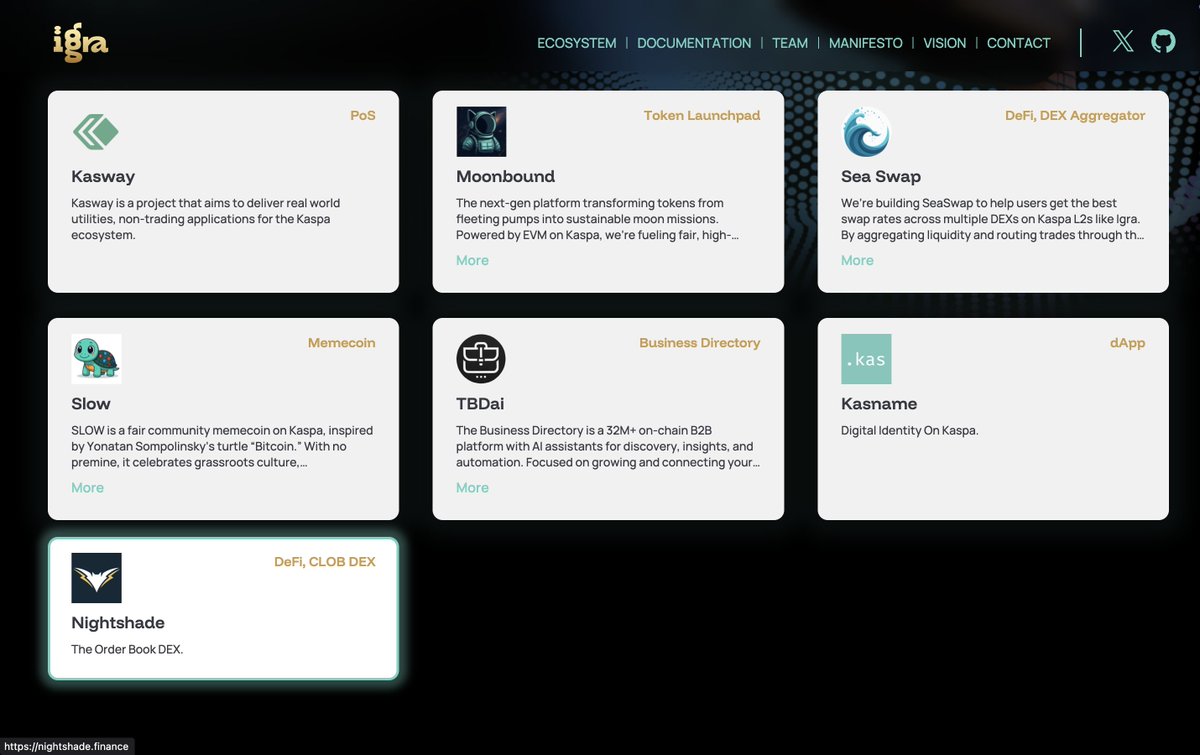Click the igra logo
Viewport: 1200px width, 755px height.
pos(80,43)
